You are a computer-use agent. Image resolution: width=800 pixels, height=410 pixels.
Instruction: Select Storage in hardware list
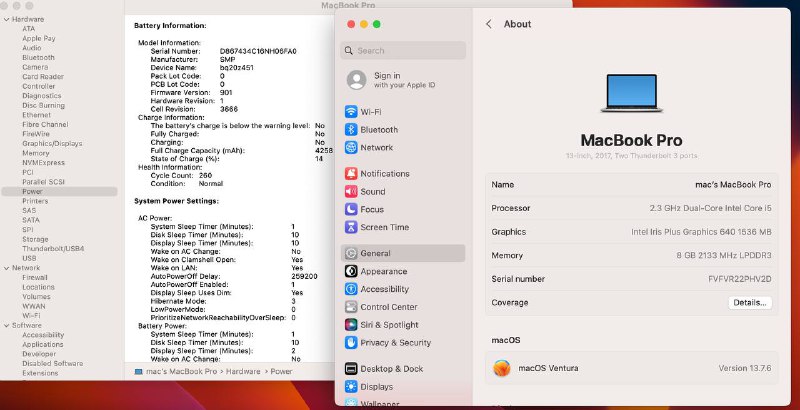tap(35, 239)
